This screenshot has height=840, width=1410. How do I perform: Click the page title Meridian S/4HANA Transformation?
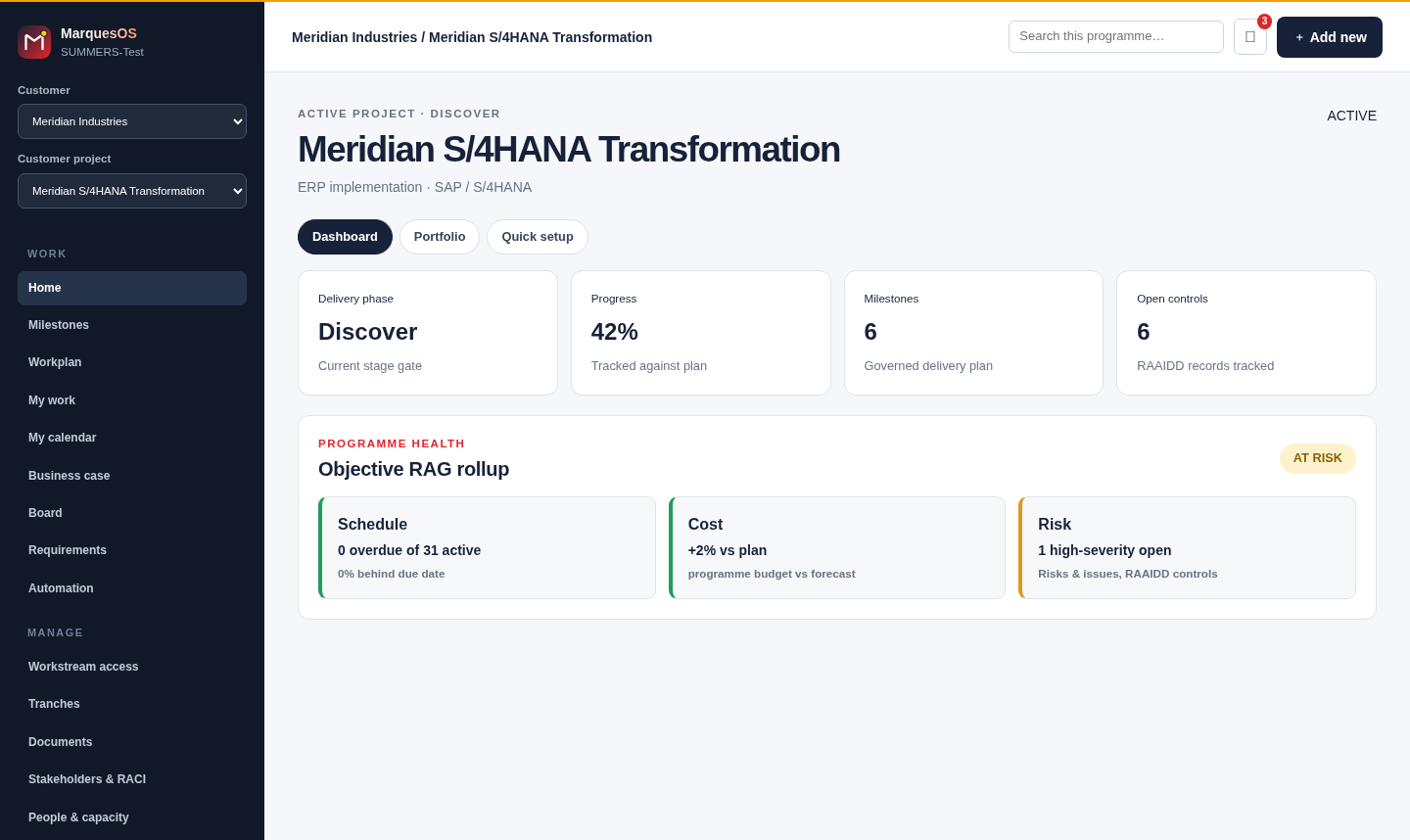tap(569, 150)
